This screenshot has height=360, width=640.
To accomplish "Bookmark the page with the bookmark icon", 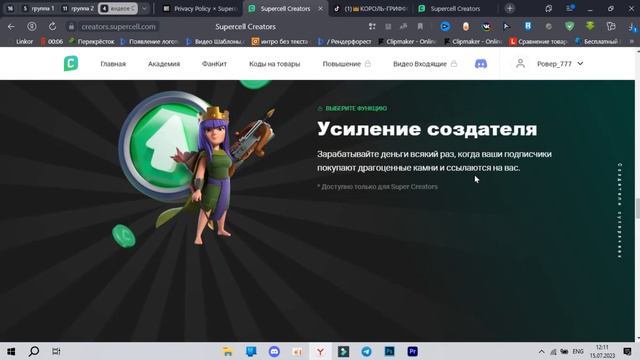I will [420, 27].
